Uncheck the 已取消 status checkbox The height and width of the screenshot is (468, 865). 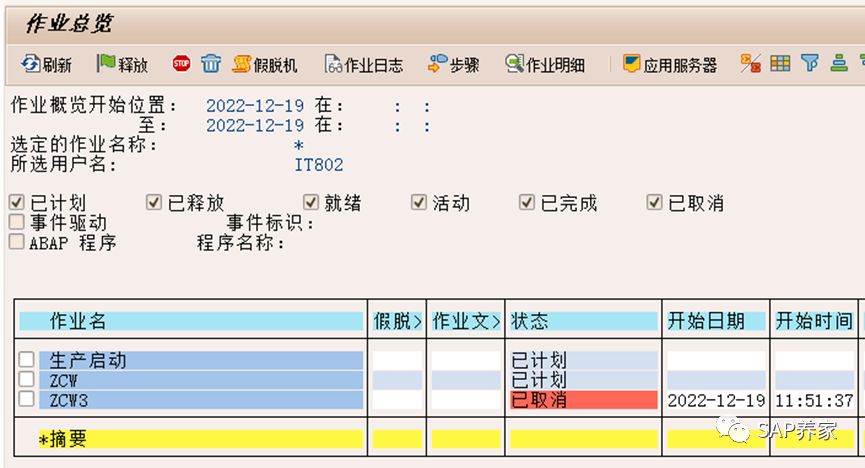pyautogui.click(x=654, y=203)
